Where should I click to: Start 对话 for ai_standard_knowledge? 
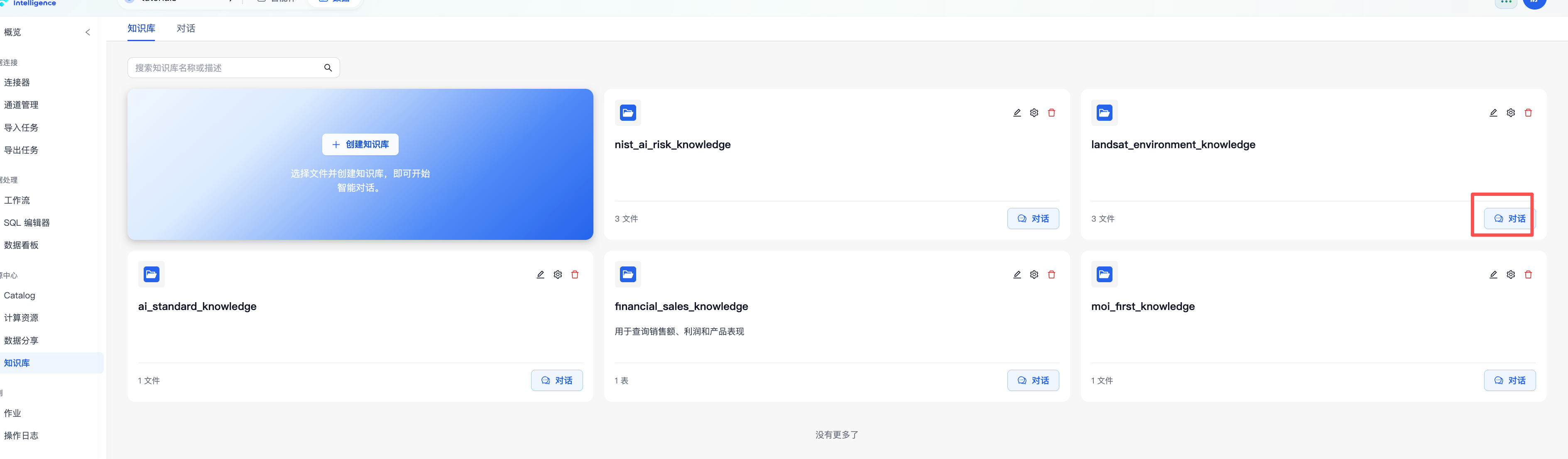[556, 381]
